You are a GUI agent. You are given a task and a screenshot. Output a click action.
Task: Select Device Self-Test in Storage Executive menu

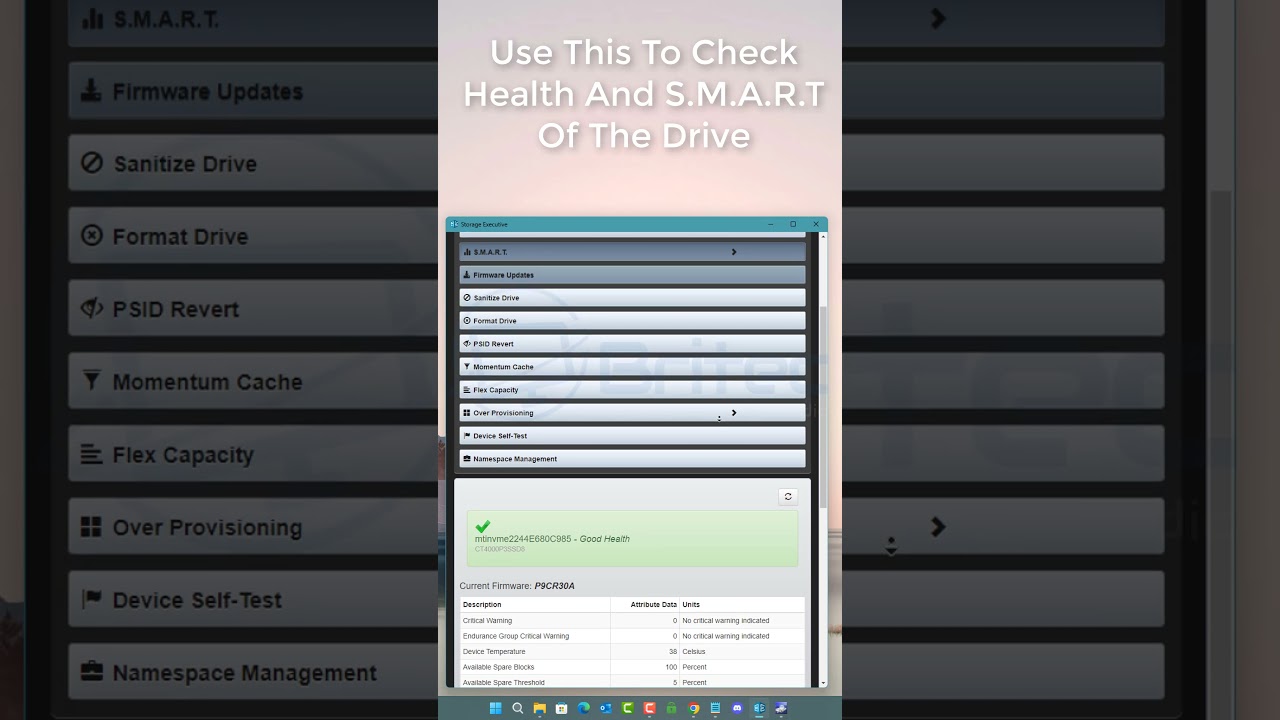[x=632, y=436]
